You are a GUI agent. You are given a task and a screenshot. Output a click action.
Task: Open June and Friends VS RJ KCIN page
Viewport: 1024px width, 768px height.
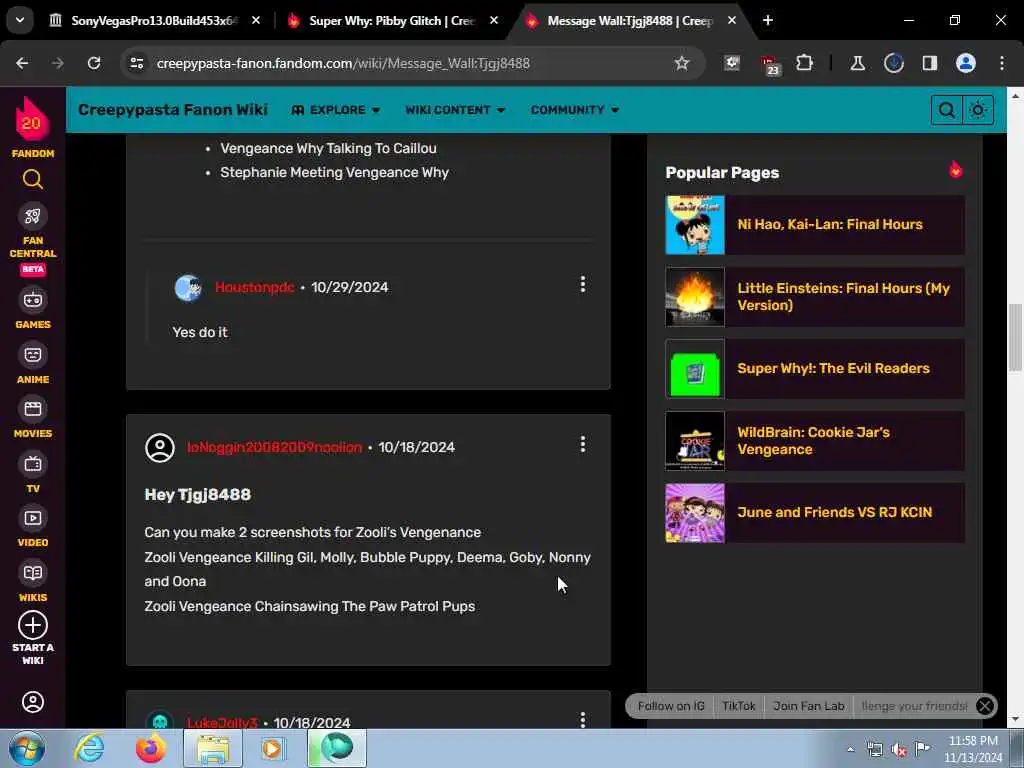point(835,512)
